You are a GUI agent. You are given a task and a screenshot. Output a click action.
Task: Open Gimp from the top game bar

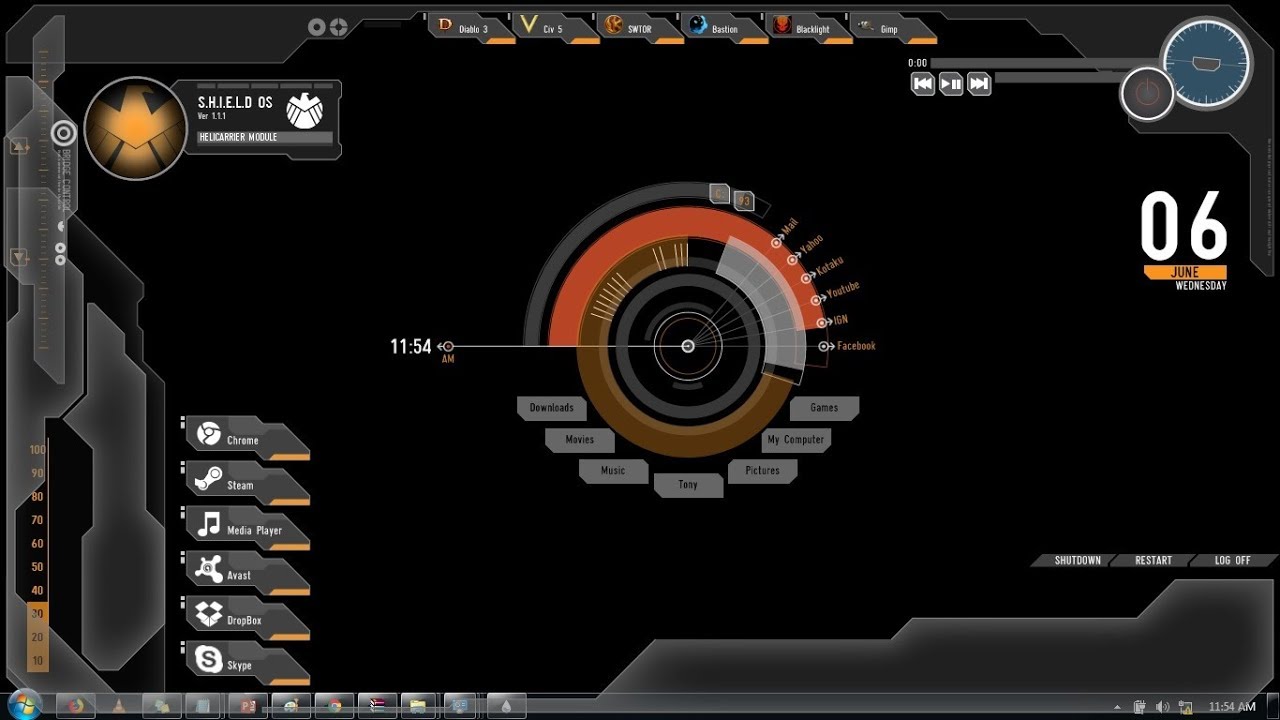tap(886, 28)
